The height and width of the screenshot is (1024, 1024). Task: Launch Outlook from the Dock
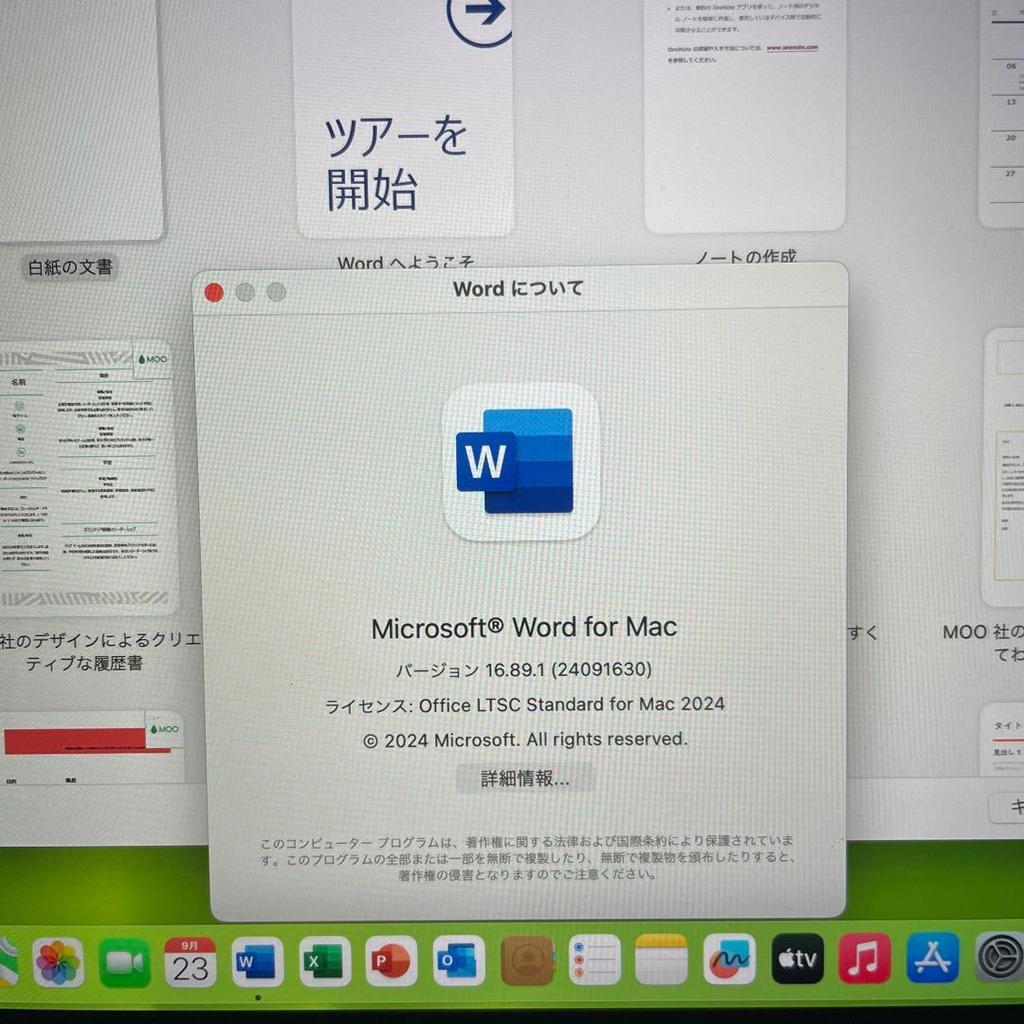pos(458,960)
